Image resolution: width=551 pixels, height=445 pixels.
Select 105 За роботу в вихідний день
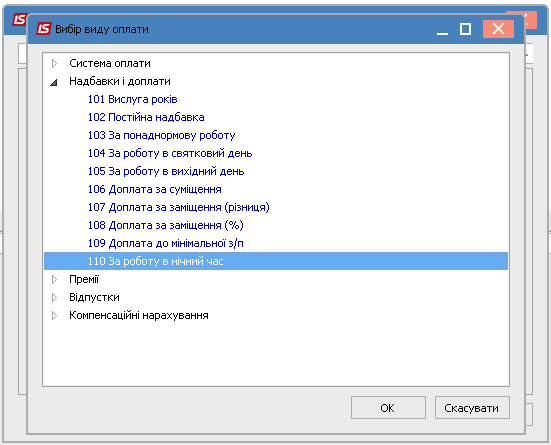166,172
